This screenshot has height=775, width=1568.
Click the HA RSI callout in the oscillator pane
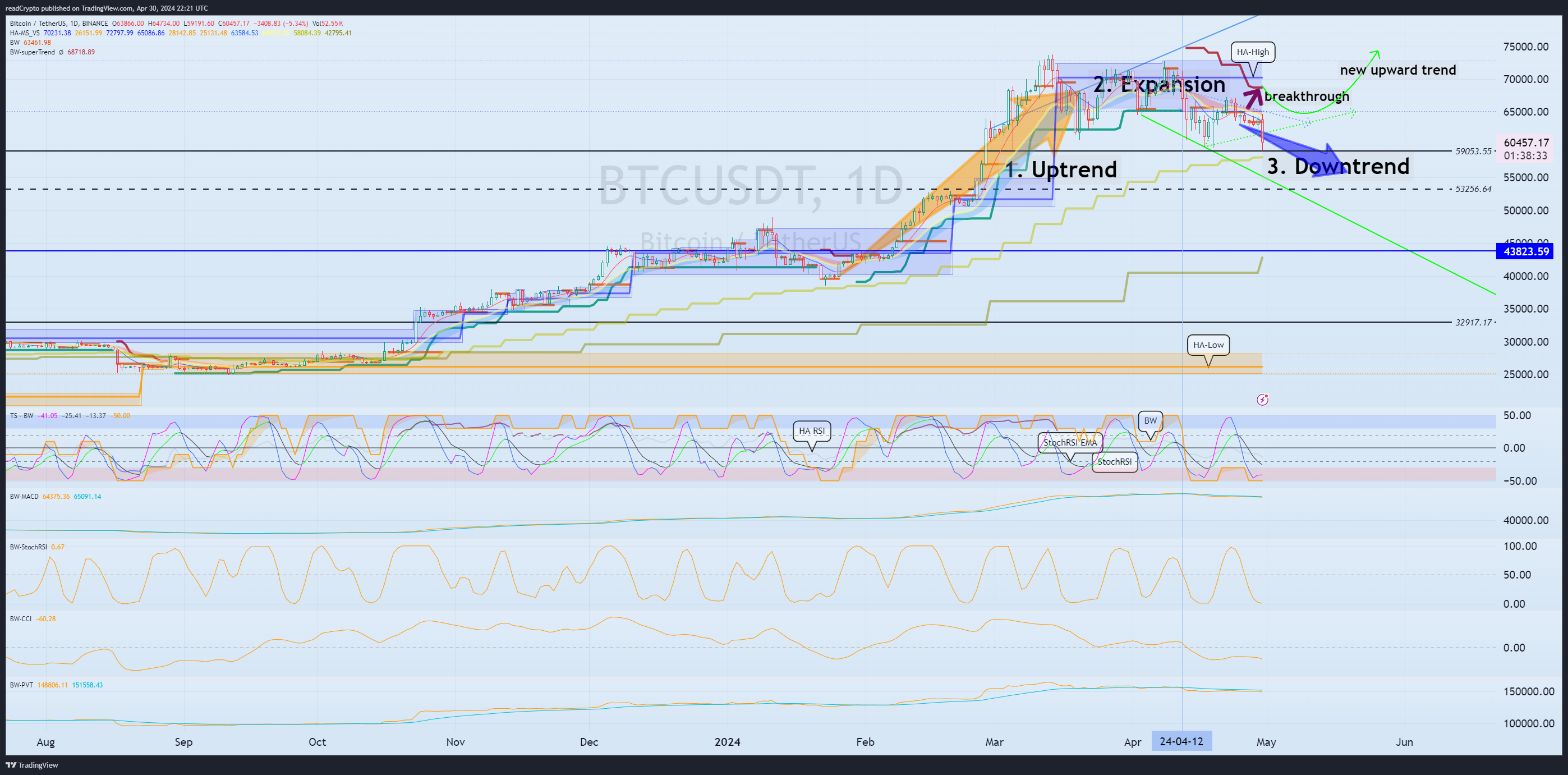point(811,431)
